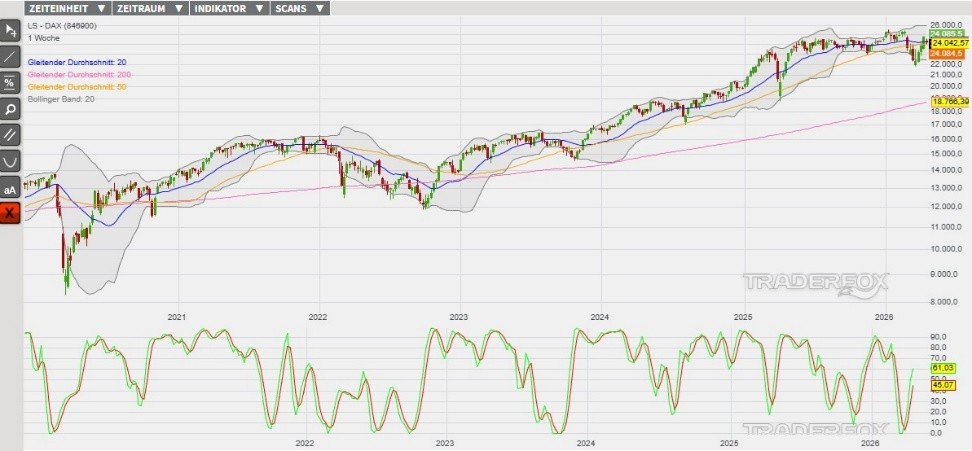Viewport: 972px width, 451px height.
Task: Click the yellow 24.042,57 price label
Action: [948, 44]
